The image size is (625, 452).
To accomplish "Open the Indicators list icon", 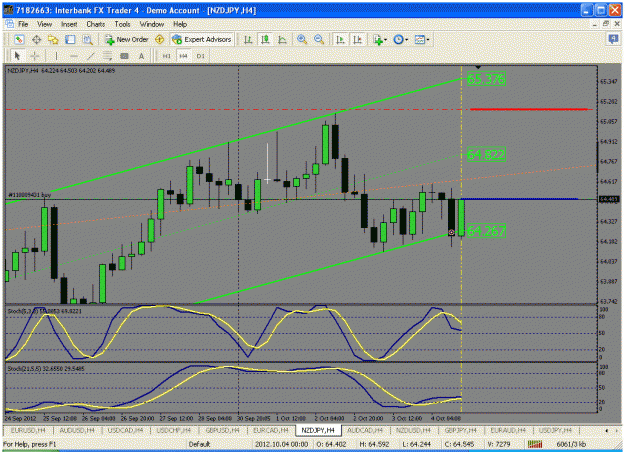I will pos(377,39).
